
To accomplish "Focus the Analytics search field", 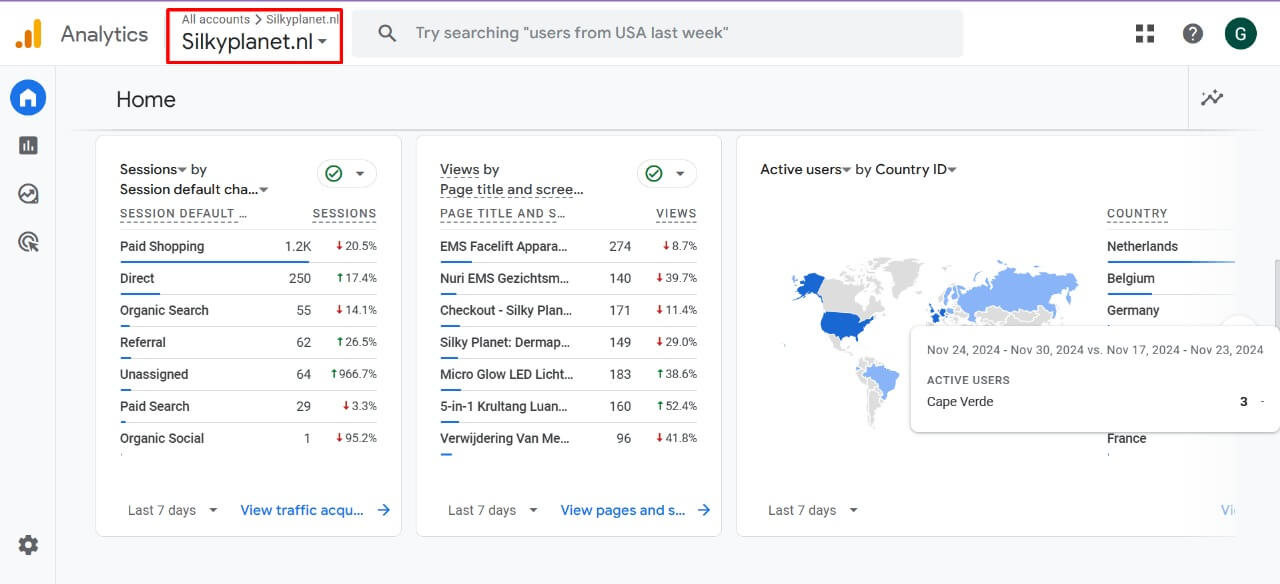I will [x=657, y=34].
